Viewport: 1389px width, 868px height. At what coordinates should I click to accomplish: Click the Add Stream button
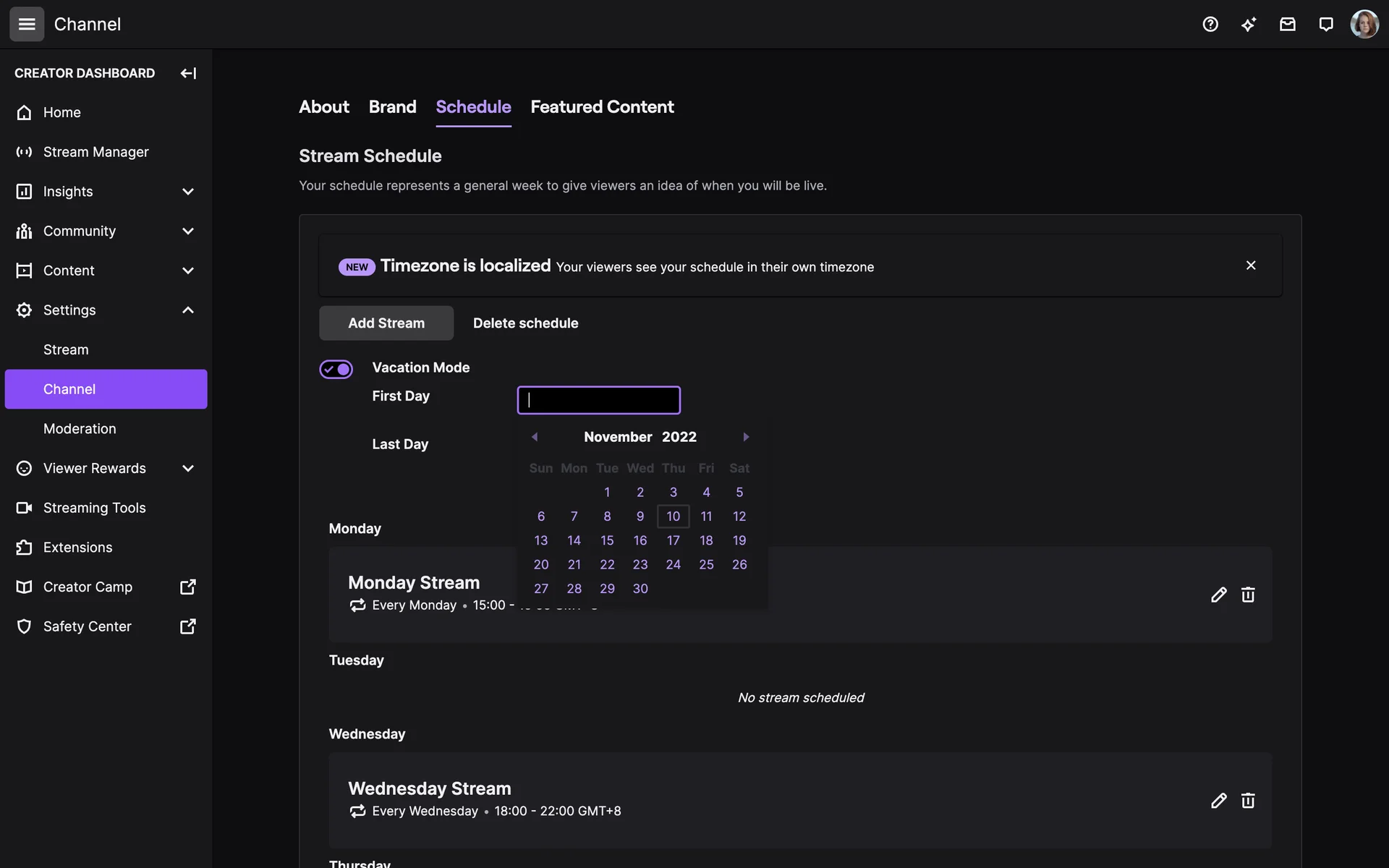tap(386, 323)
